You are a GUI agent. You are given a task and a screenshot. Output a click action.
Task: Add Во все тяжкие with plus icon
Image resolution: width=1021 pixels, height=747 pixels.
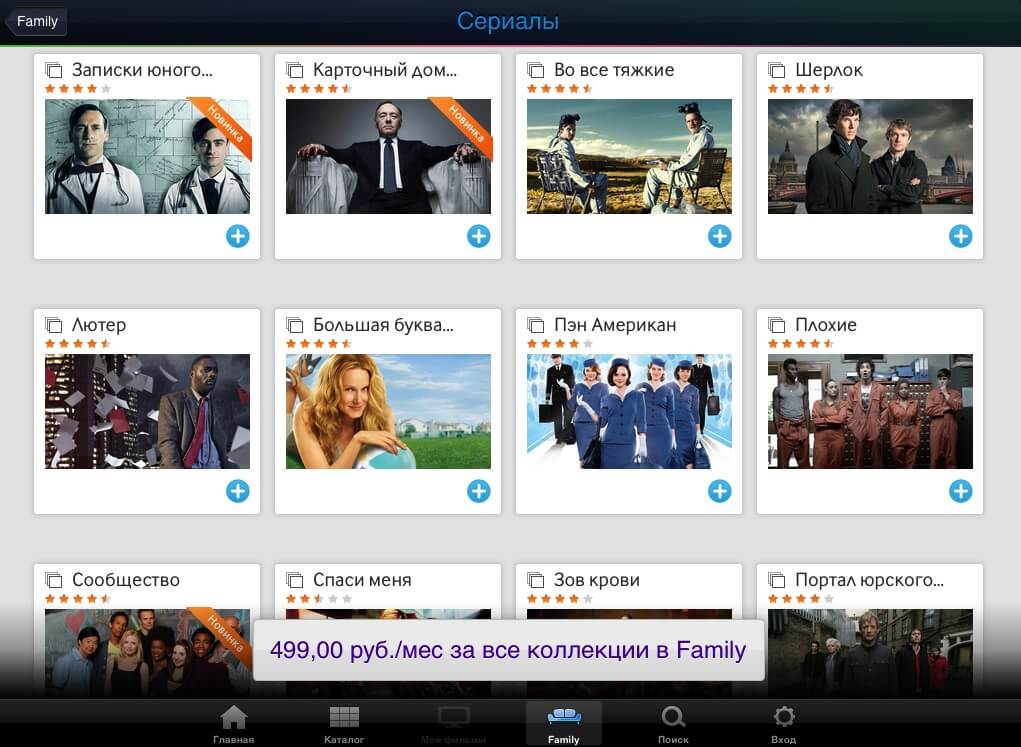[720, 236]
